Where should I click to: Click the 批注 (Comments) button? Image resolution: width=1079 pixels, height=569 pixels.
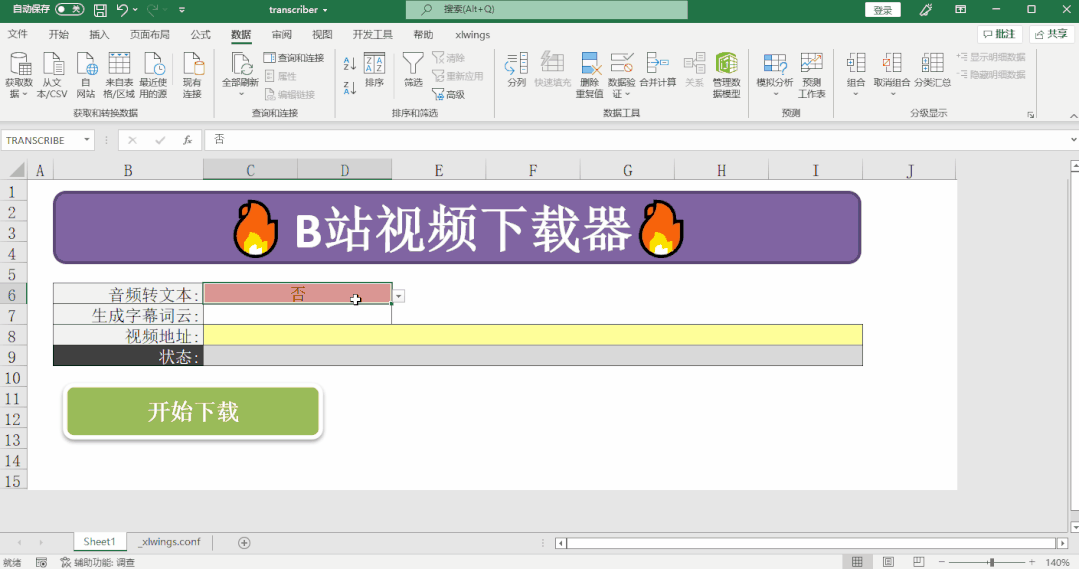pyautogui.click(x=999, y=34)
